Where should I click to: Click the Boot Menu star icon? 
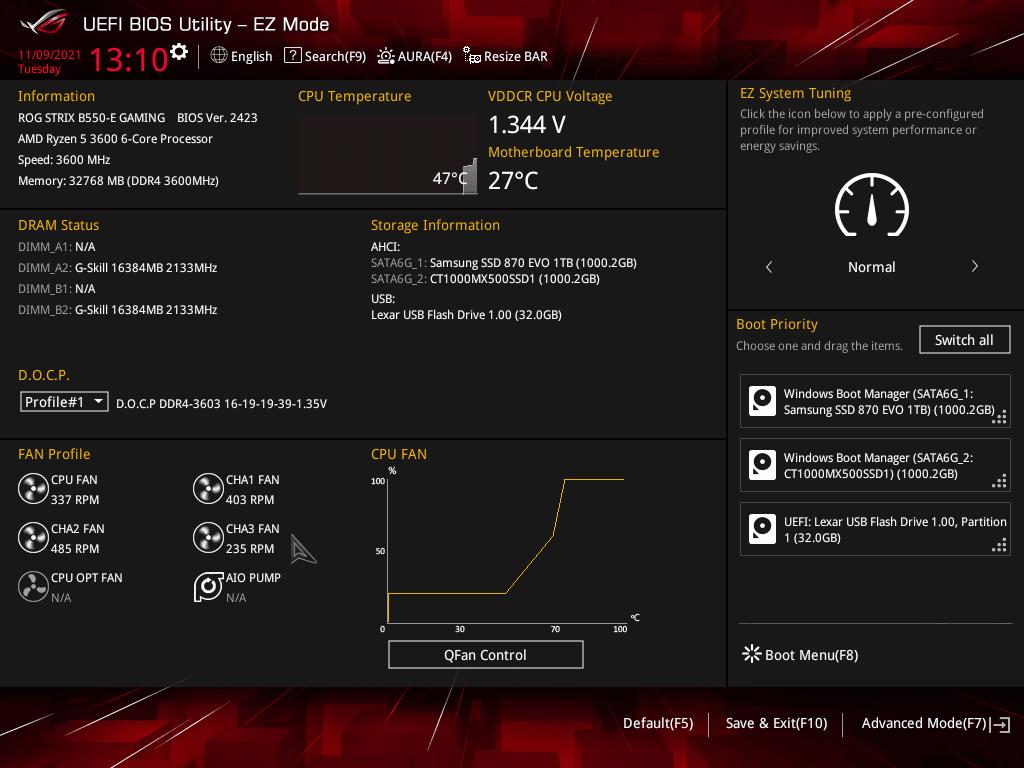[x=752, y=654]
